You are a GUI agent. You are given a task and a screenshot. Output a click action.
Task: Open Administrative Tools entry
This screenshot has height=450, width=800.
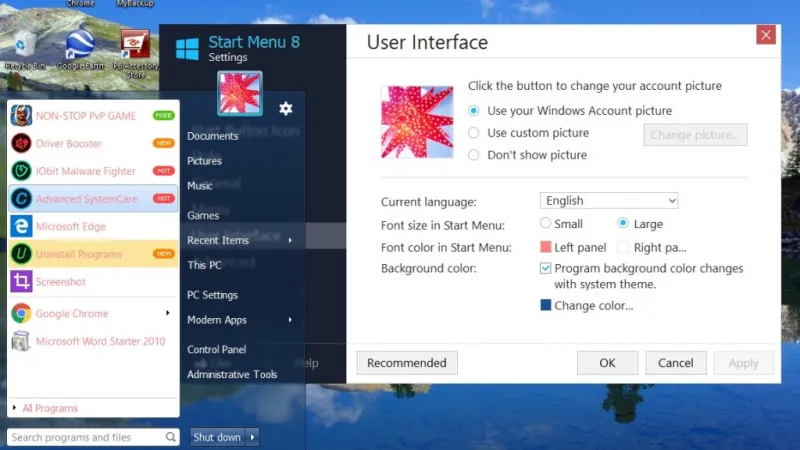pyautogui.click(x=232, y=374)
